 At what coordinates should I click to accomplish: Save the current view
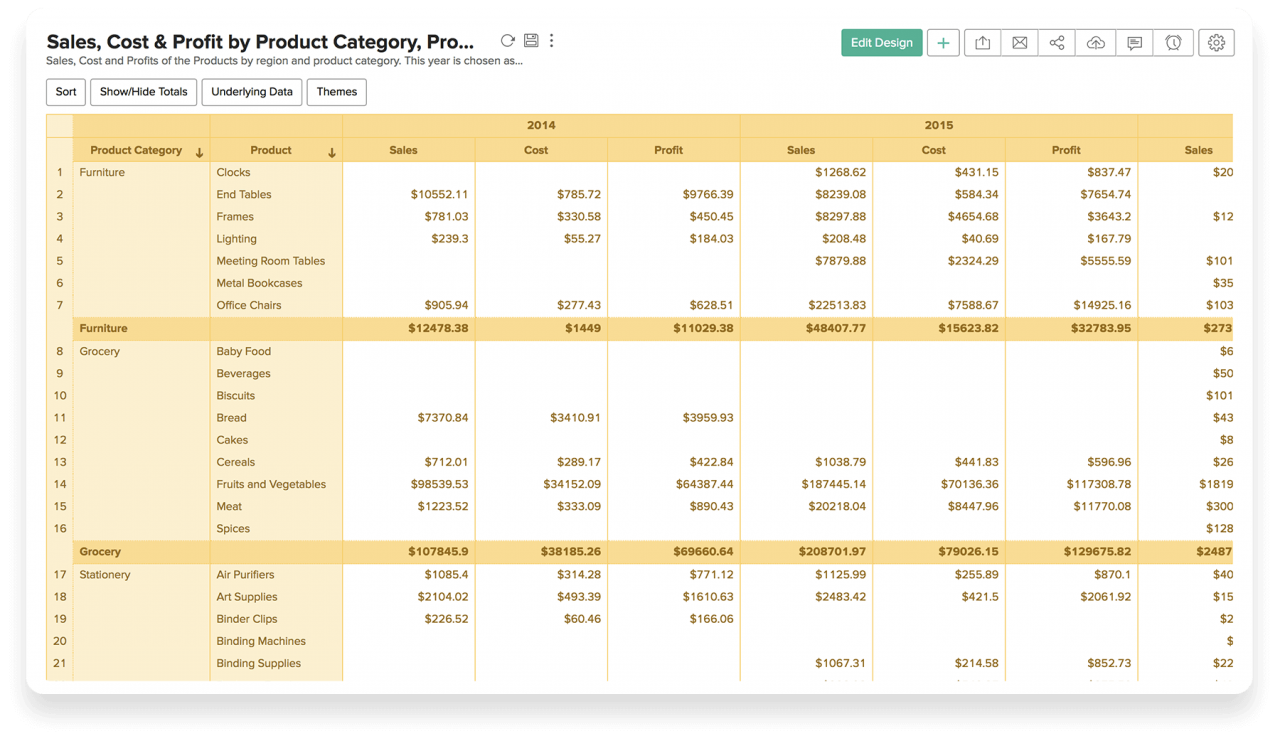(x=530, y=41)
